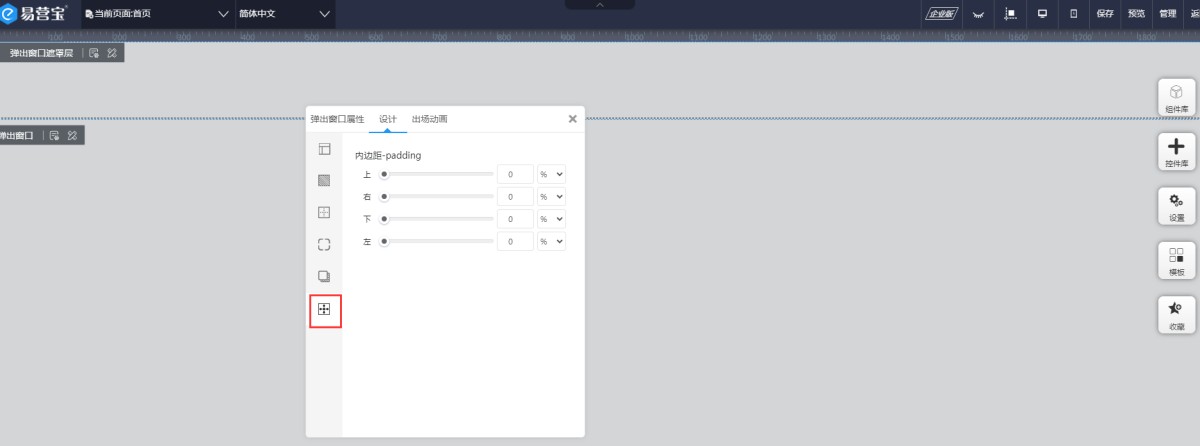Click the 易营宝 logo
Viewport: 1200px width, 446px height.
point(34,14)
